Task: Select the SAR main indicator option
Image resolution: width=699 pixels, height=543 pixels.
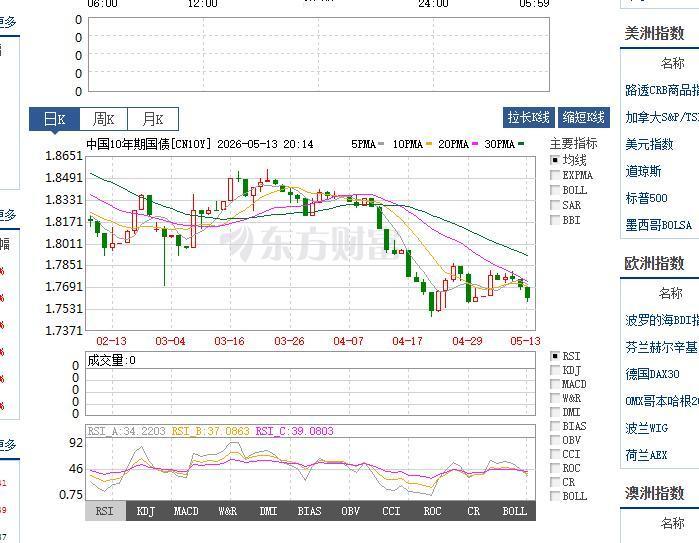Action: coord(555,205)
